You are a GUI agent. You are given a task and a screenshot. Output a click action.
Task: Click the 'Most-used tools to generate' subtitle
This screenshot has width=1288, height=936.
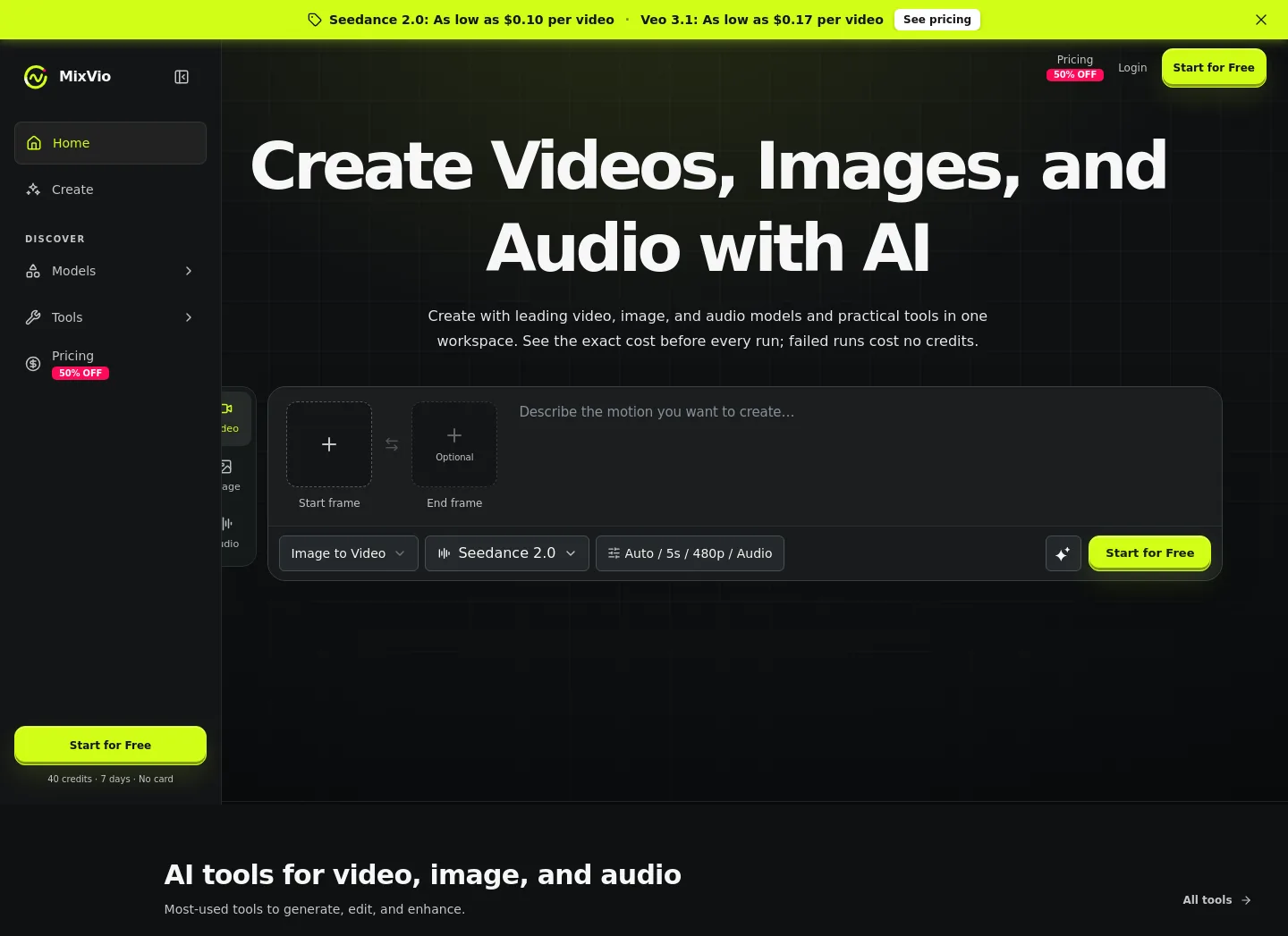click(x=315, y=909)
